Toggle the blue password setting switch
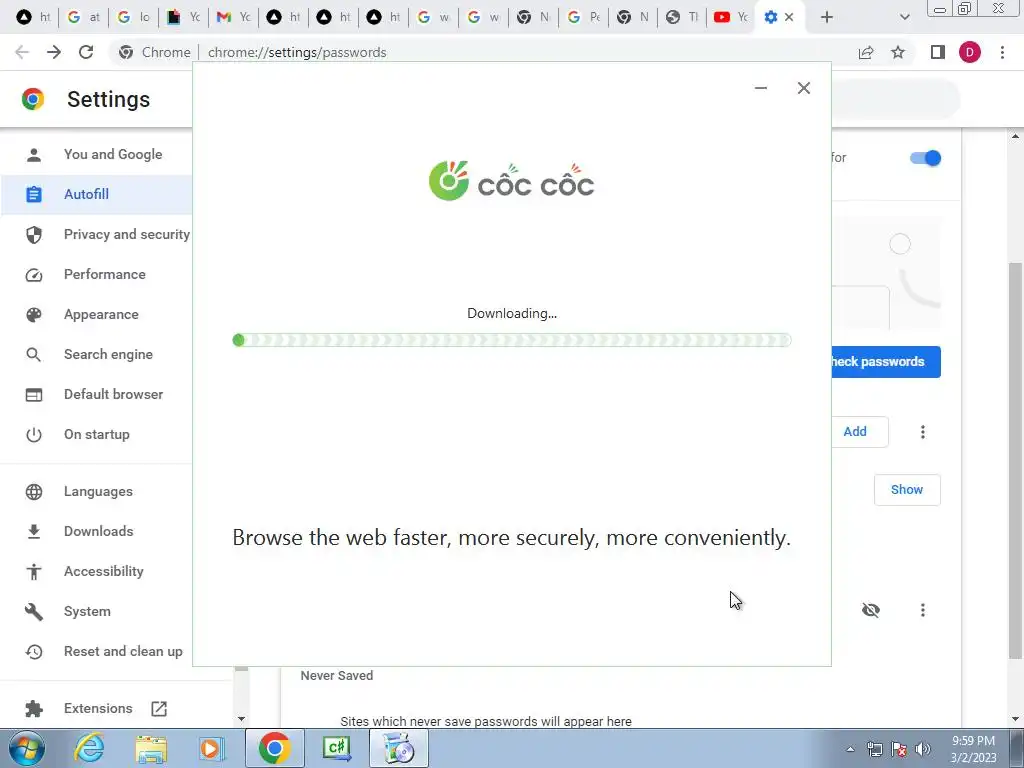Viewport: 1024px width, 768px height. tap(925, 158)
